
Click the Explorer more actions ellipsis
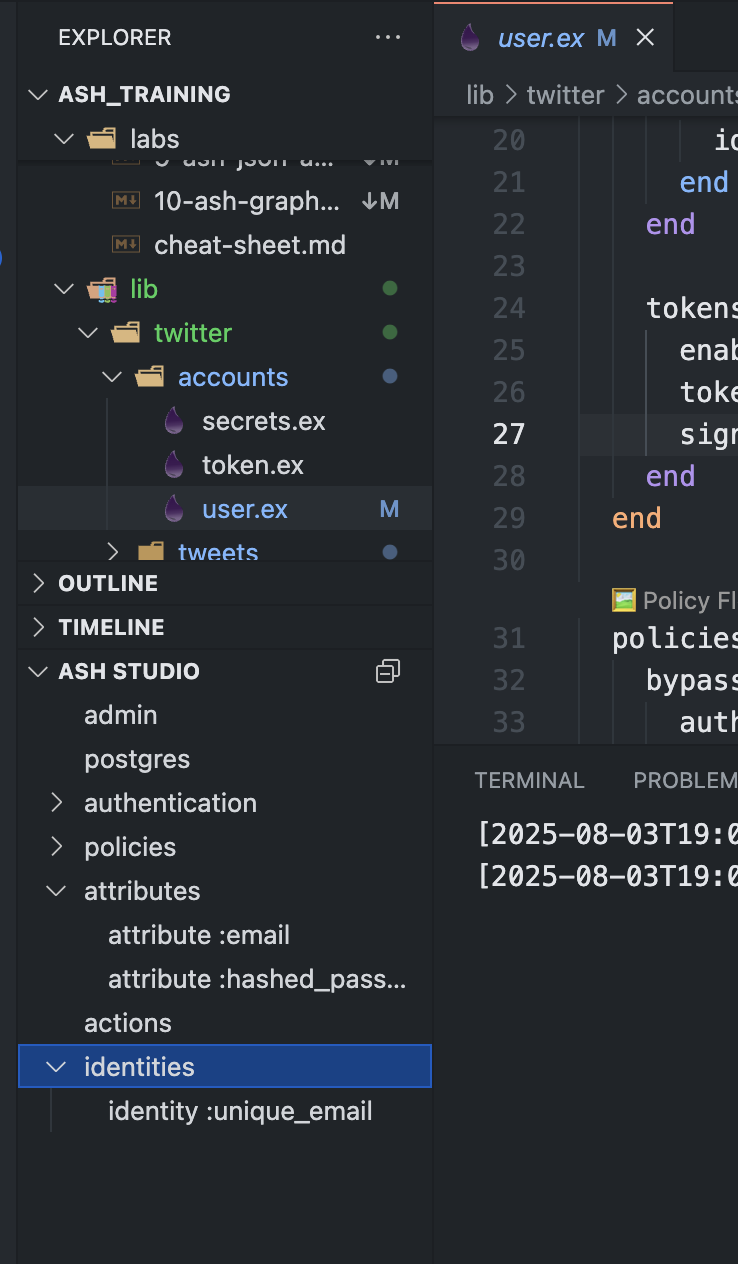tap(387, 38)
